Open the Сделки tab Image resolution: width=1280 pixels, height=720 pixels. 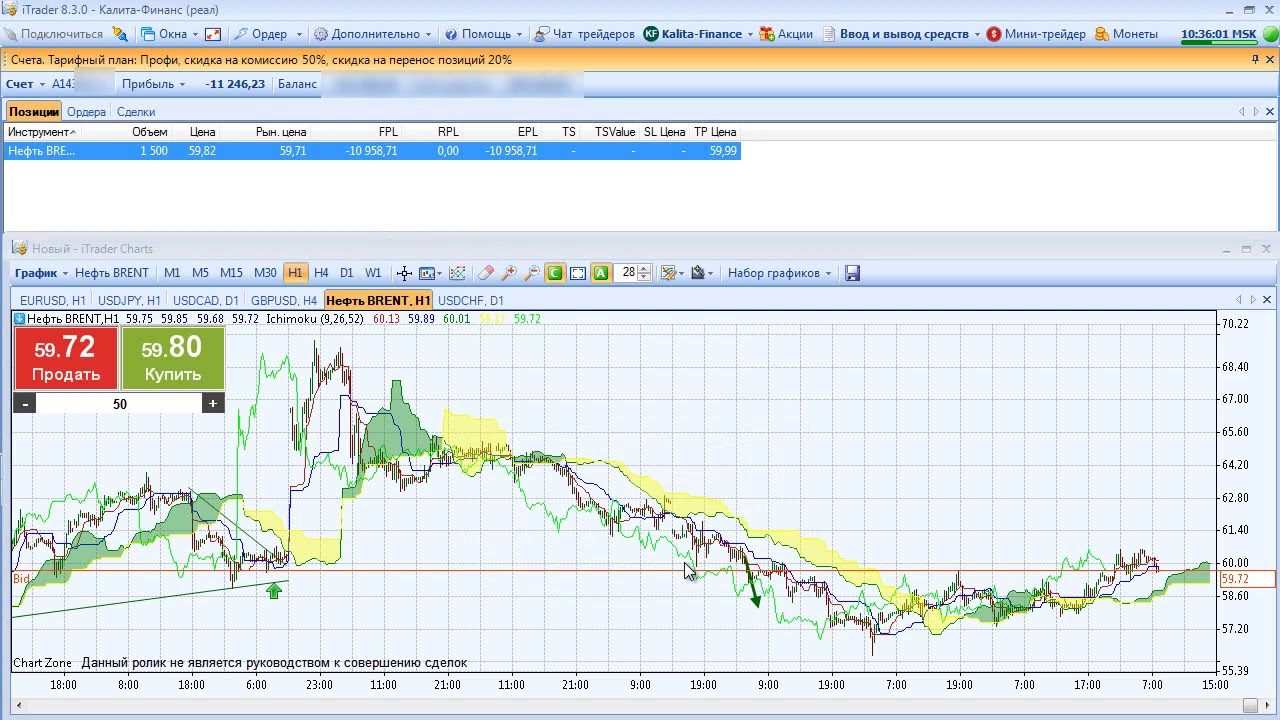coord(136,112)
